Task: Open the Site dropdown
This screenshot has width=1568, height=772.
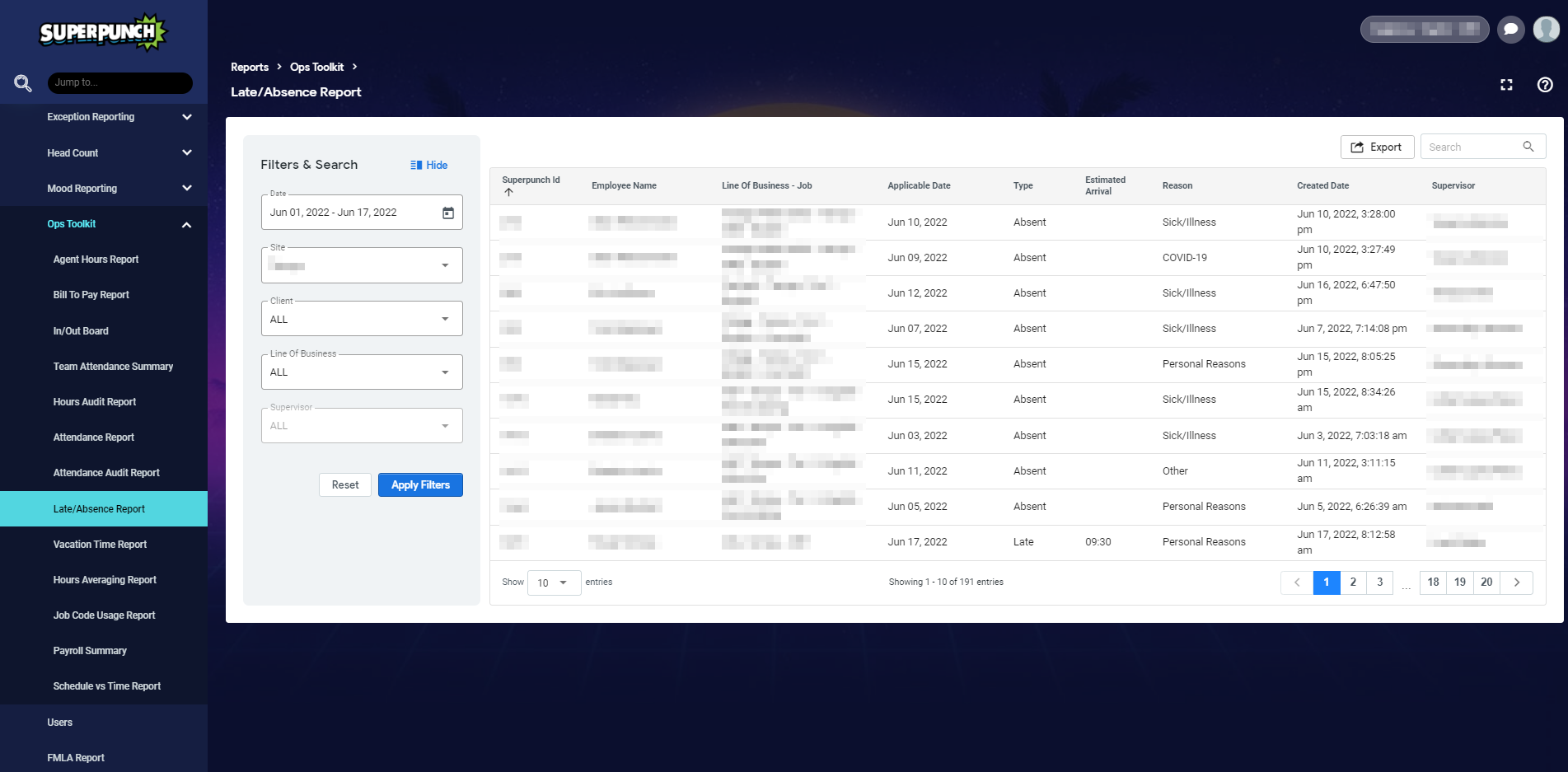Action: [x=362, y=265]
